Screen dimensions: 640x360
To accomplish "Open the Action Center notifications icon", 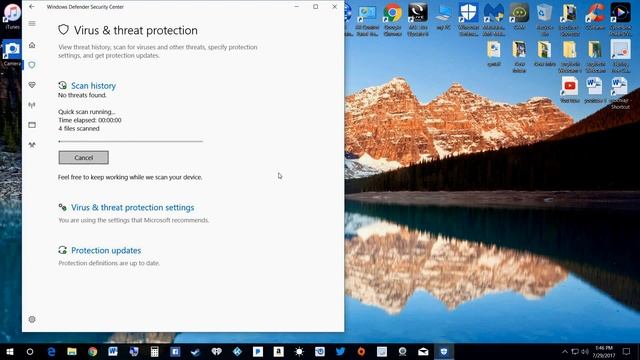I will click(626, 351).
